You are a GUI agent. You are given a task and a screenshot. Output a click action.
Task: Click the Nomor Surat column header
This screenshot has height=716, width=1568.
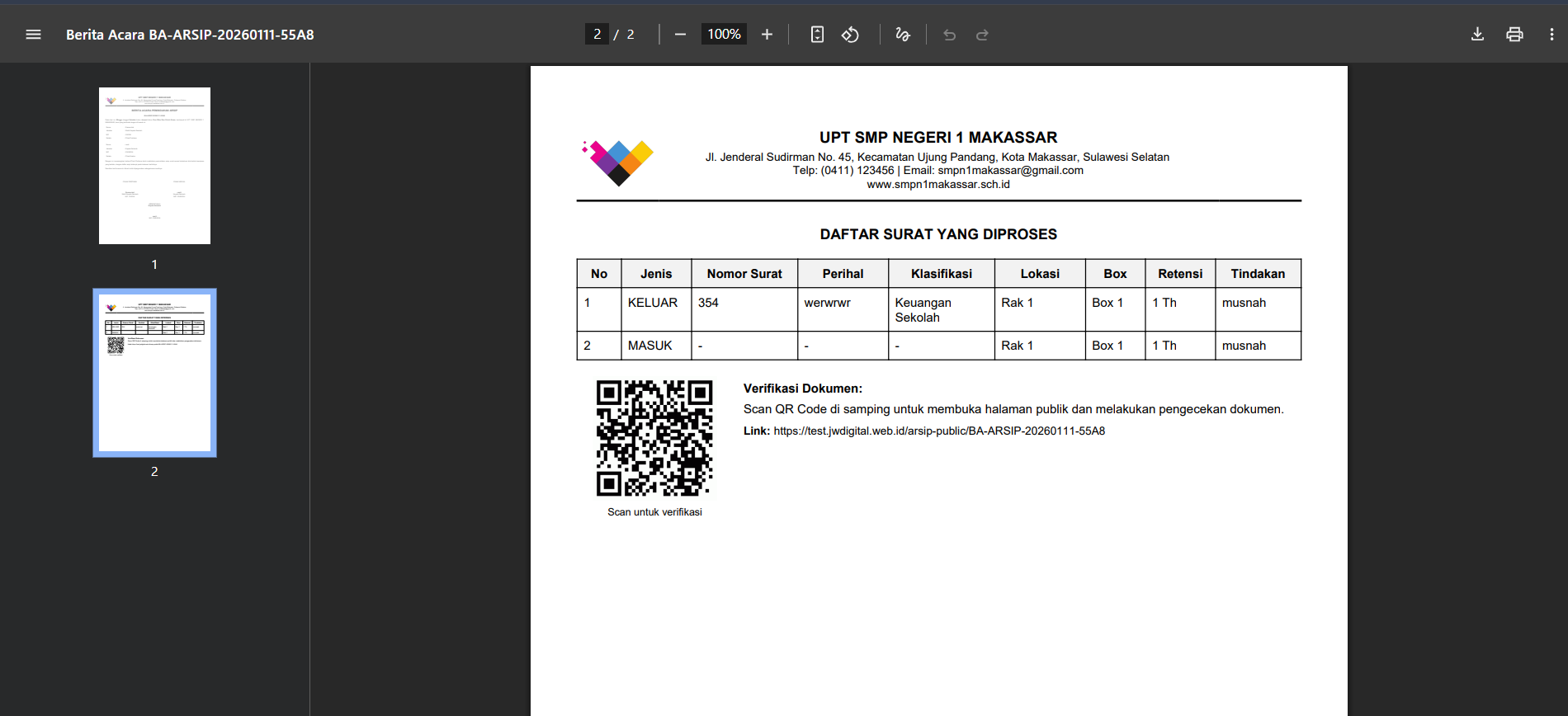744,274
